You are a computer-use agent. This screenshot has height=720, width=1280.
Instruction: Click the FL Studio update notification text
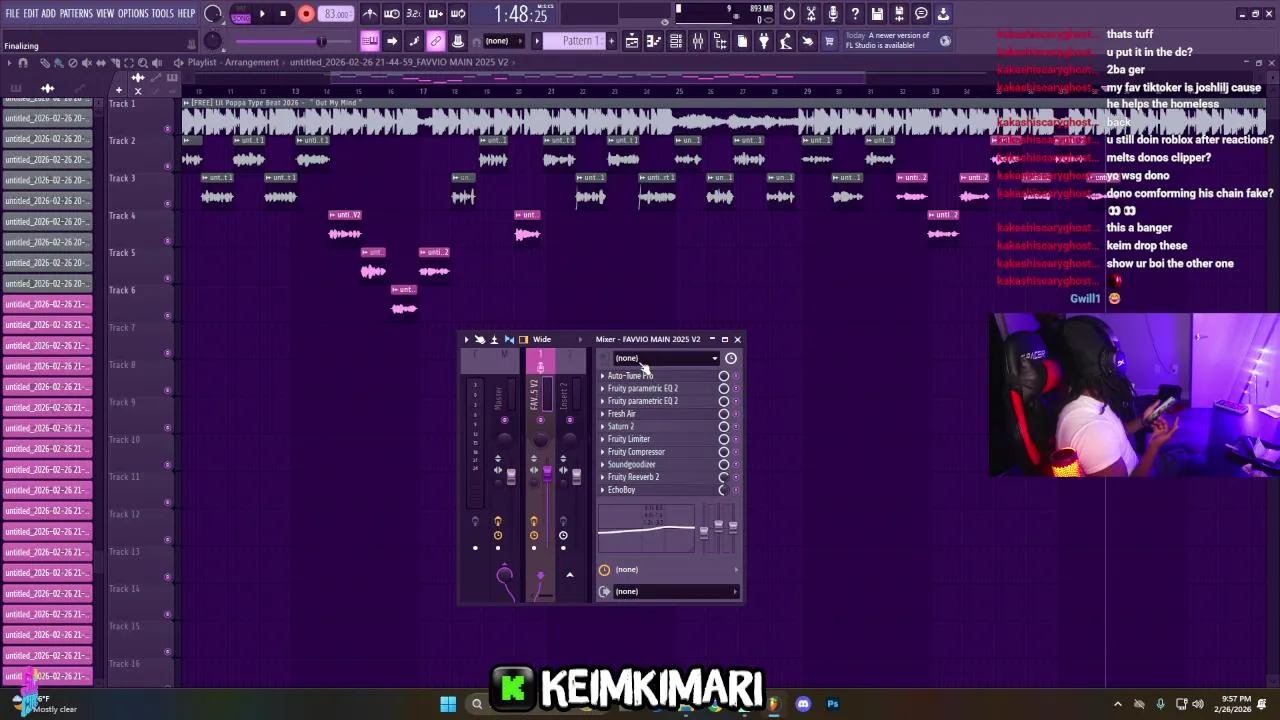click(888, 41)
